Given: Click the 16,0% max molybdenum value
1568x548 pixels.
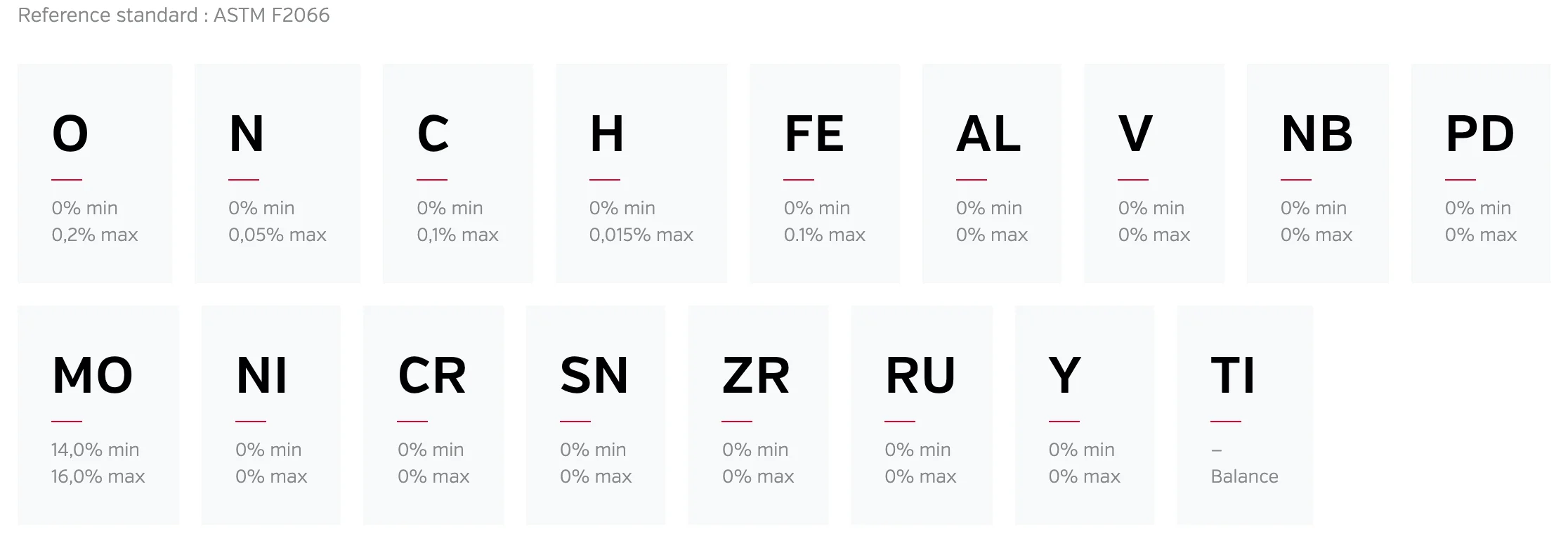Looking at the screenshot, I should pyautogui.click(x=98, y=476).
